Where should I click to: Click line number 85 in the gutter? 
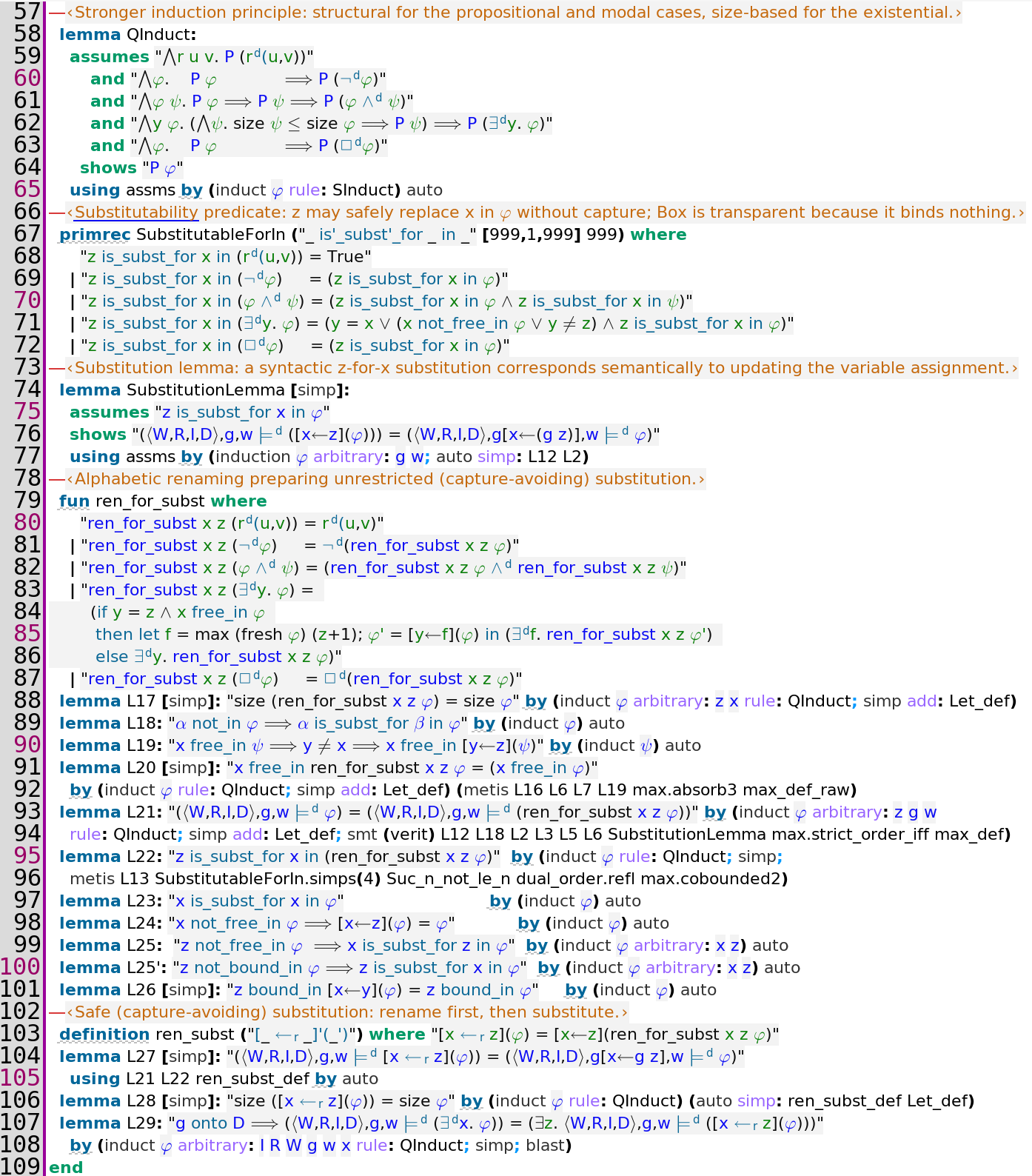[27, 634]
